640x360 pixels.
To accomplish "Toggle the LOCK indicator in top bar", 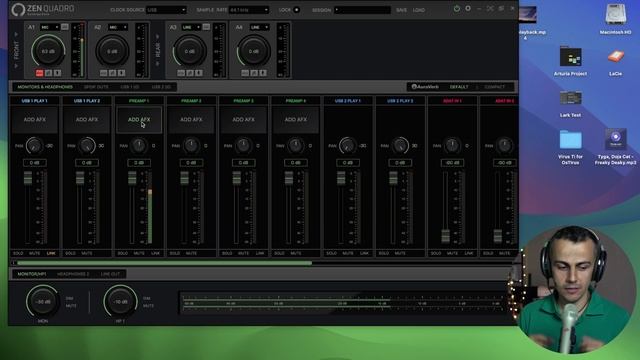I will (296, 10).
